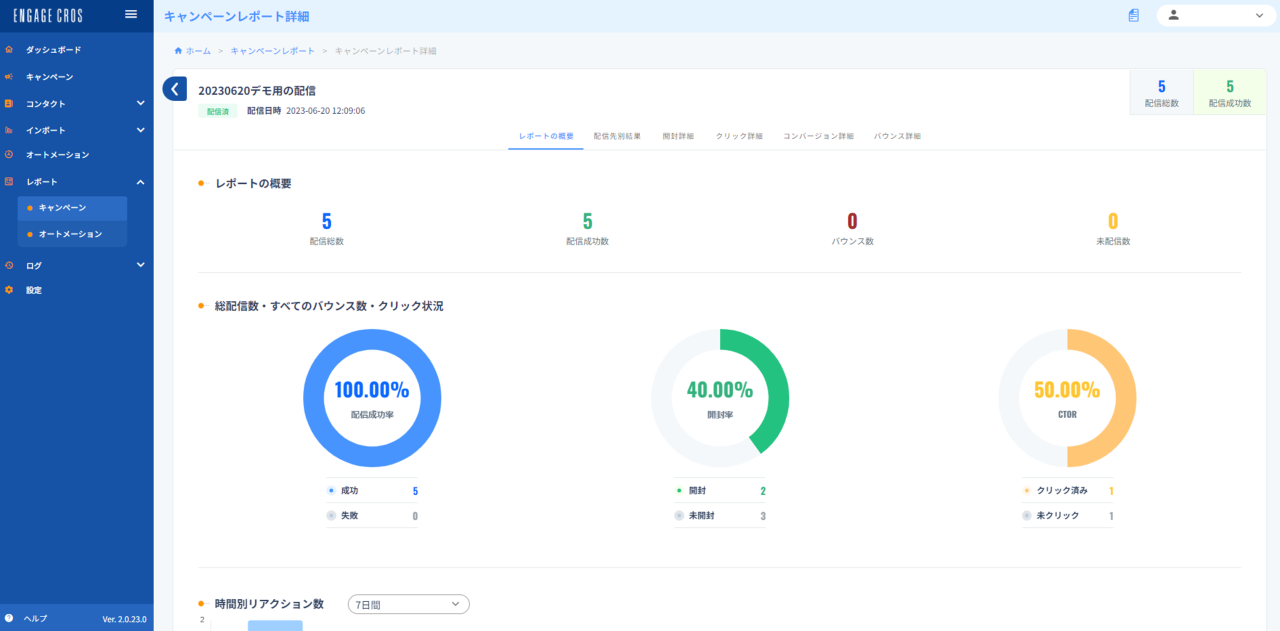Switch to レポートの概要 tab
Screen dimensions: 1280x631
[x=546, y=135]
